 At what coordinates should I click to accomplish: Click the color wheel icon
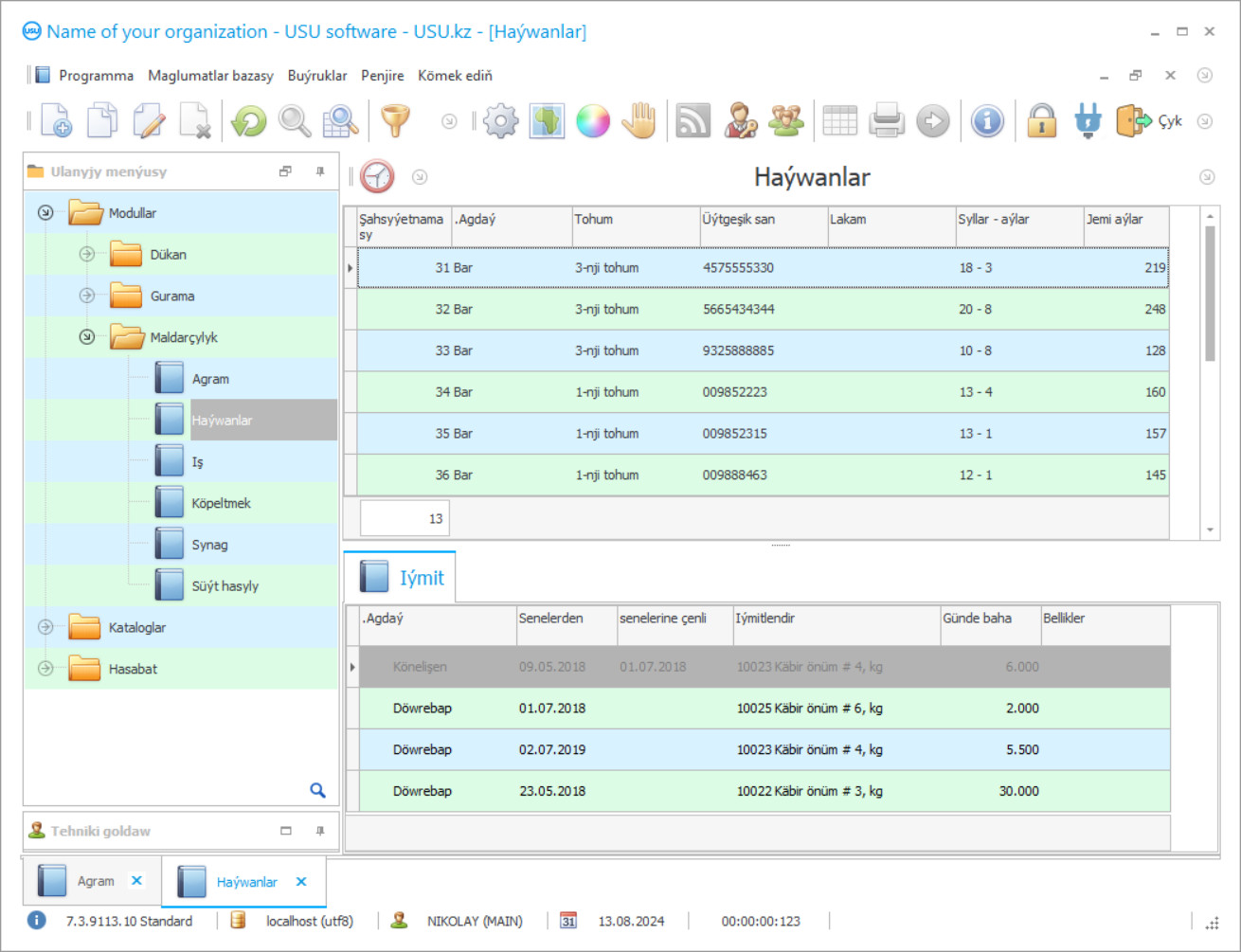[593, 121]
